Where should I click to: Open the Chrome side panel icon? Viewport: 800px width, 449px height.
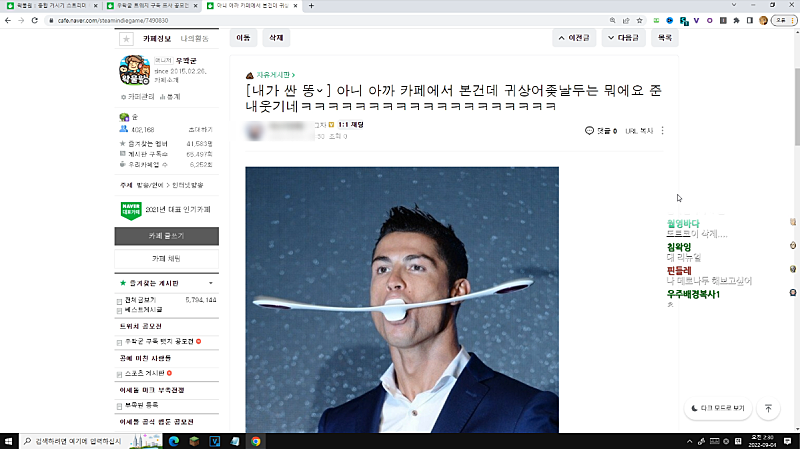click(749, 20)
